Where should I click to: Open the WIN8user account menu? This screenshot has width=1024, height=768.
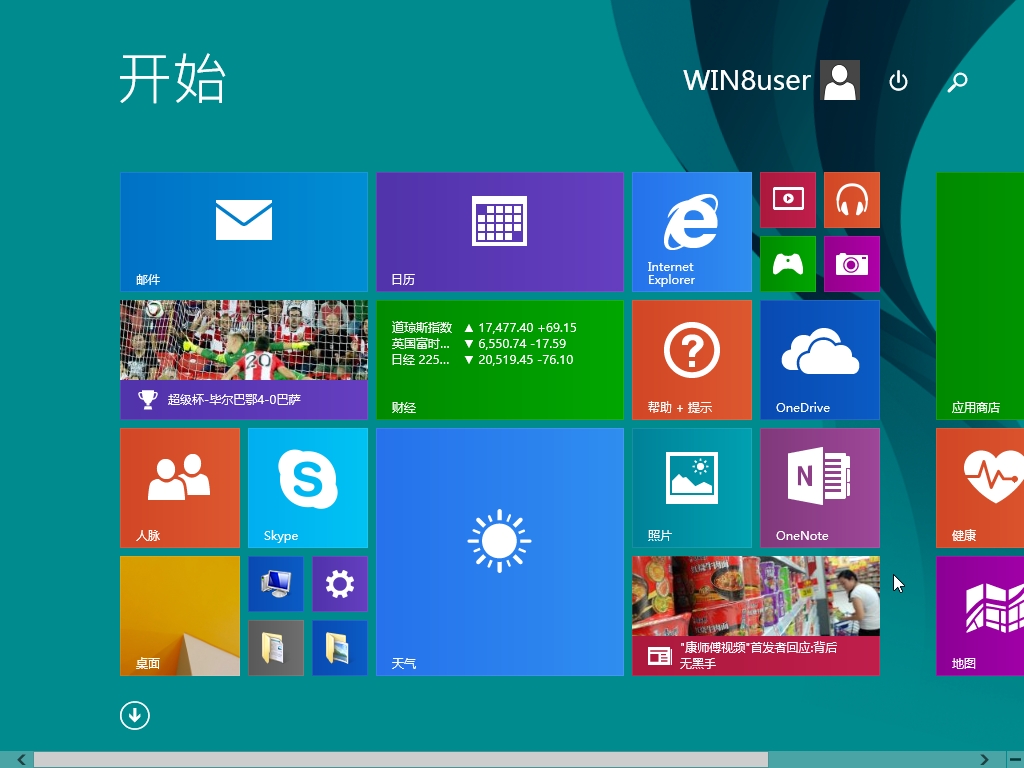coord(771,80)
